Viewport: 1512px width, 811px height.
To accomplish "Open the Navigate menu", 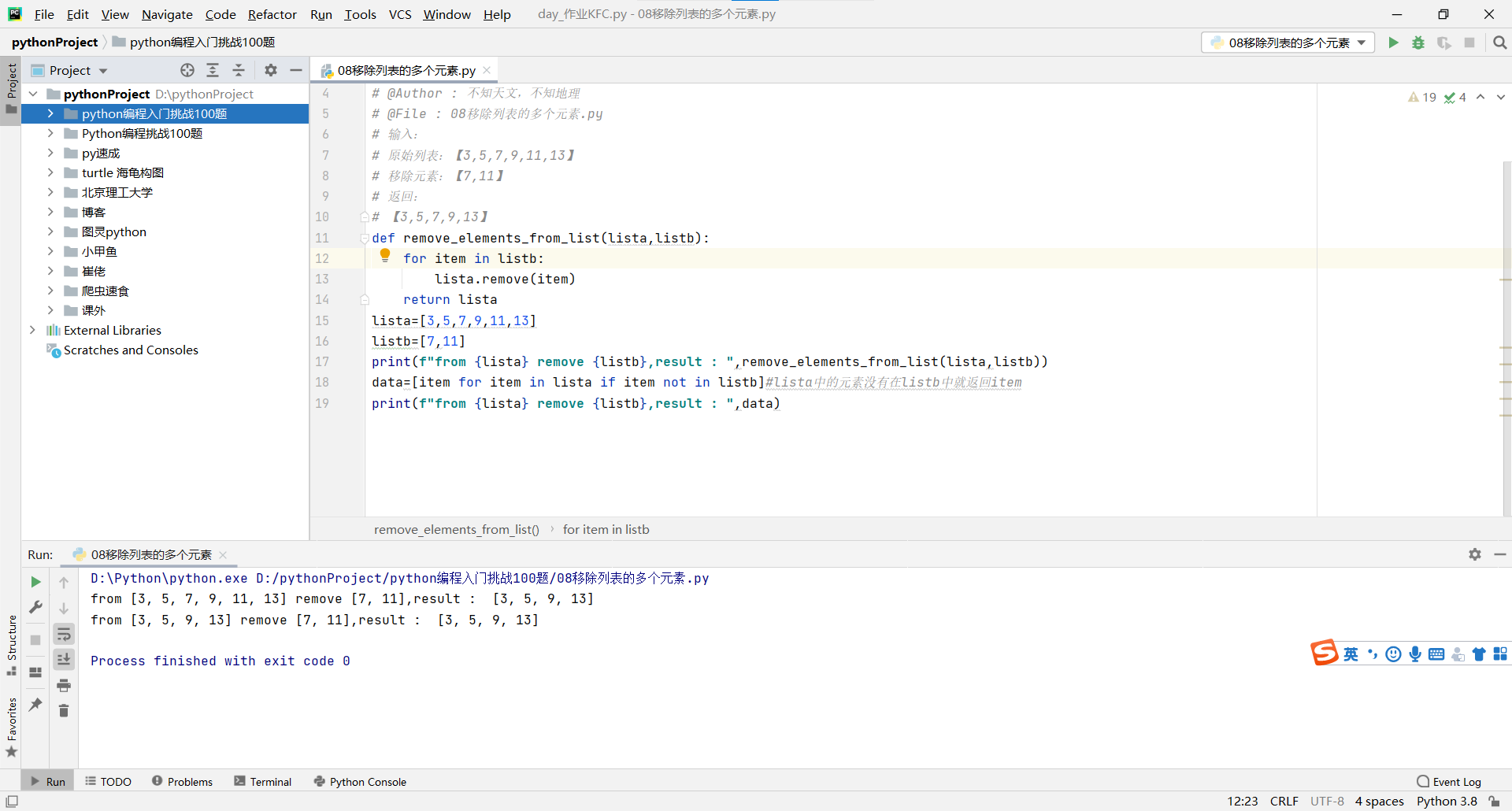I will (x=167, y=14).
